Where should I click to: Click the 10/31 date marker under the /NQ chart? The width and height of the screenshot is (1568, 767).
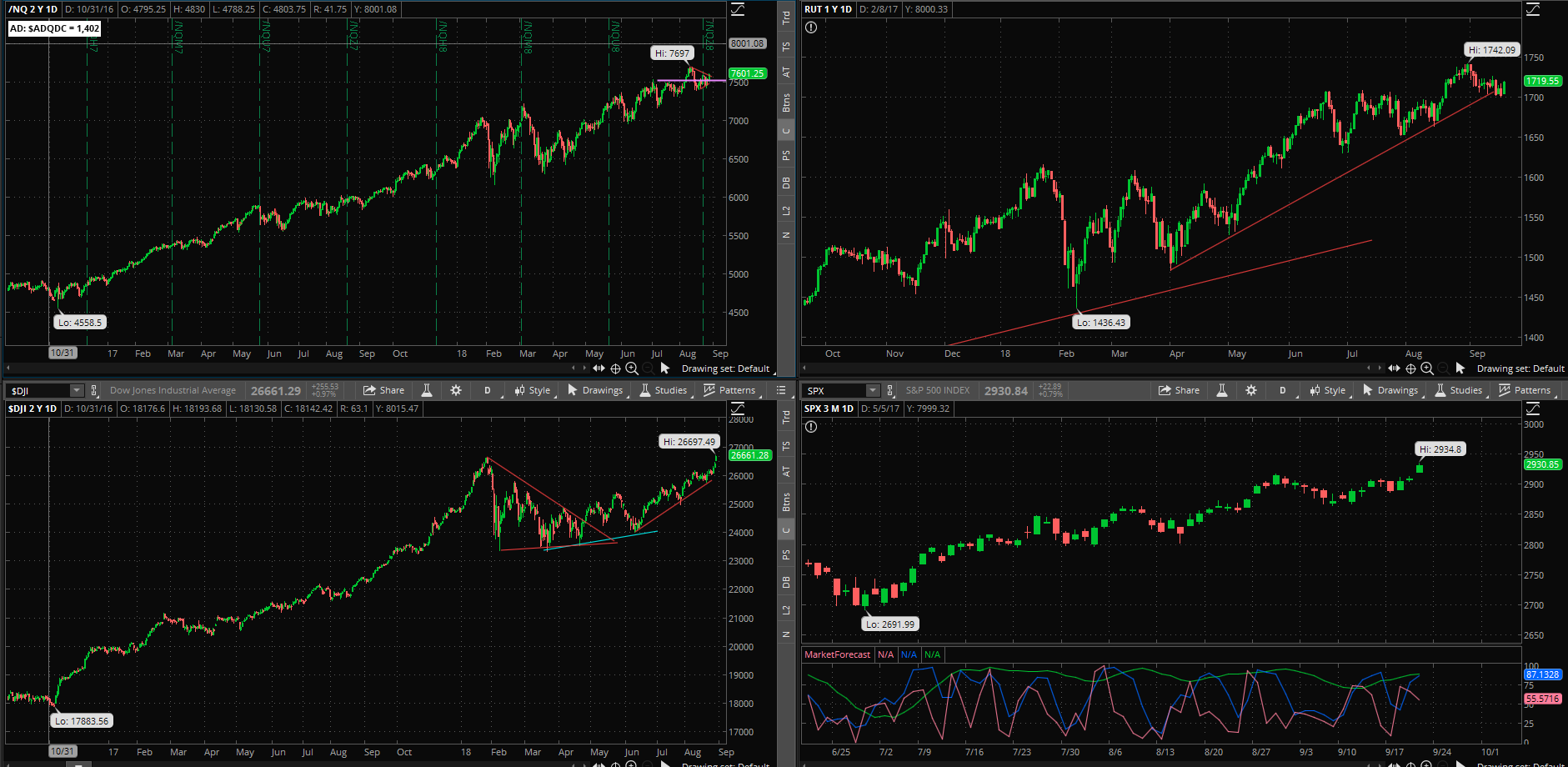[x=62, y=353]
